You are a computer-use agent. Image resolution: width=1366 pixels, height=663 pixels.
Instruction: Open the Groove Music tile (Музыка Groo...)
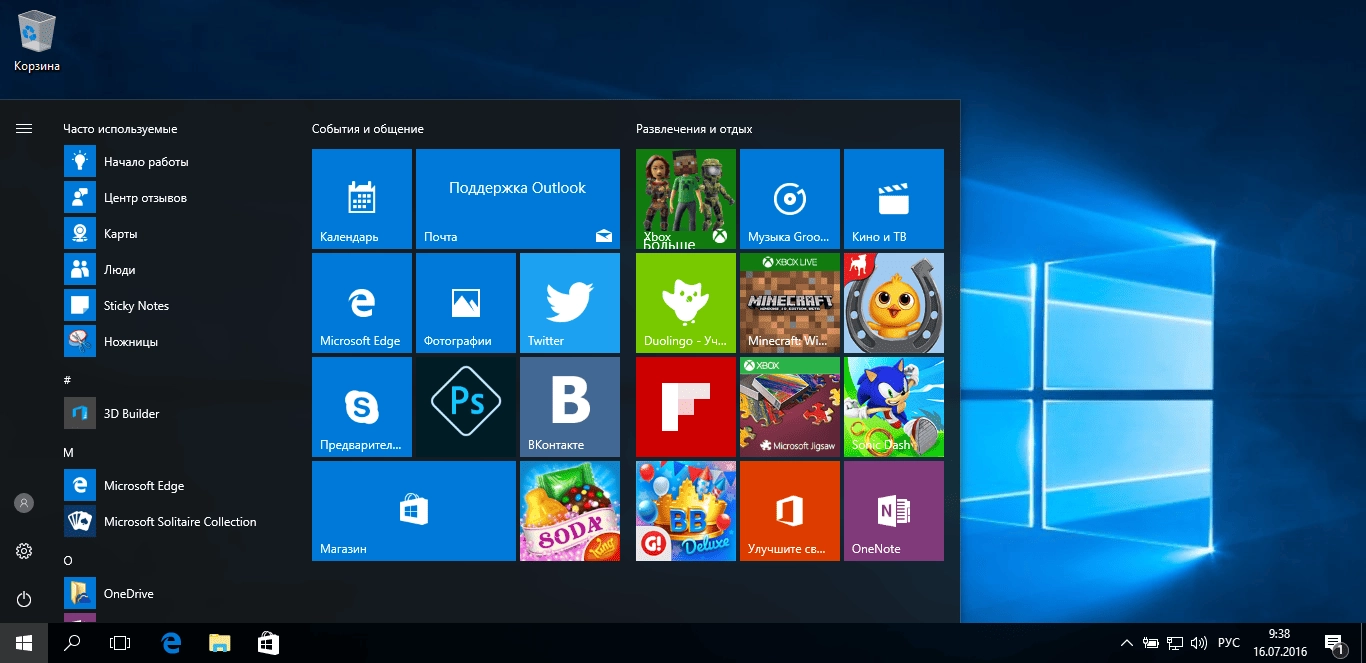tap(790, 199)
